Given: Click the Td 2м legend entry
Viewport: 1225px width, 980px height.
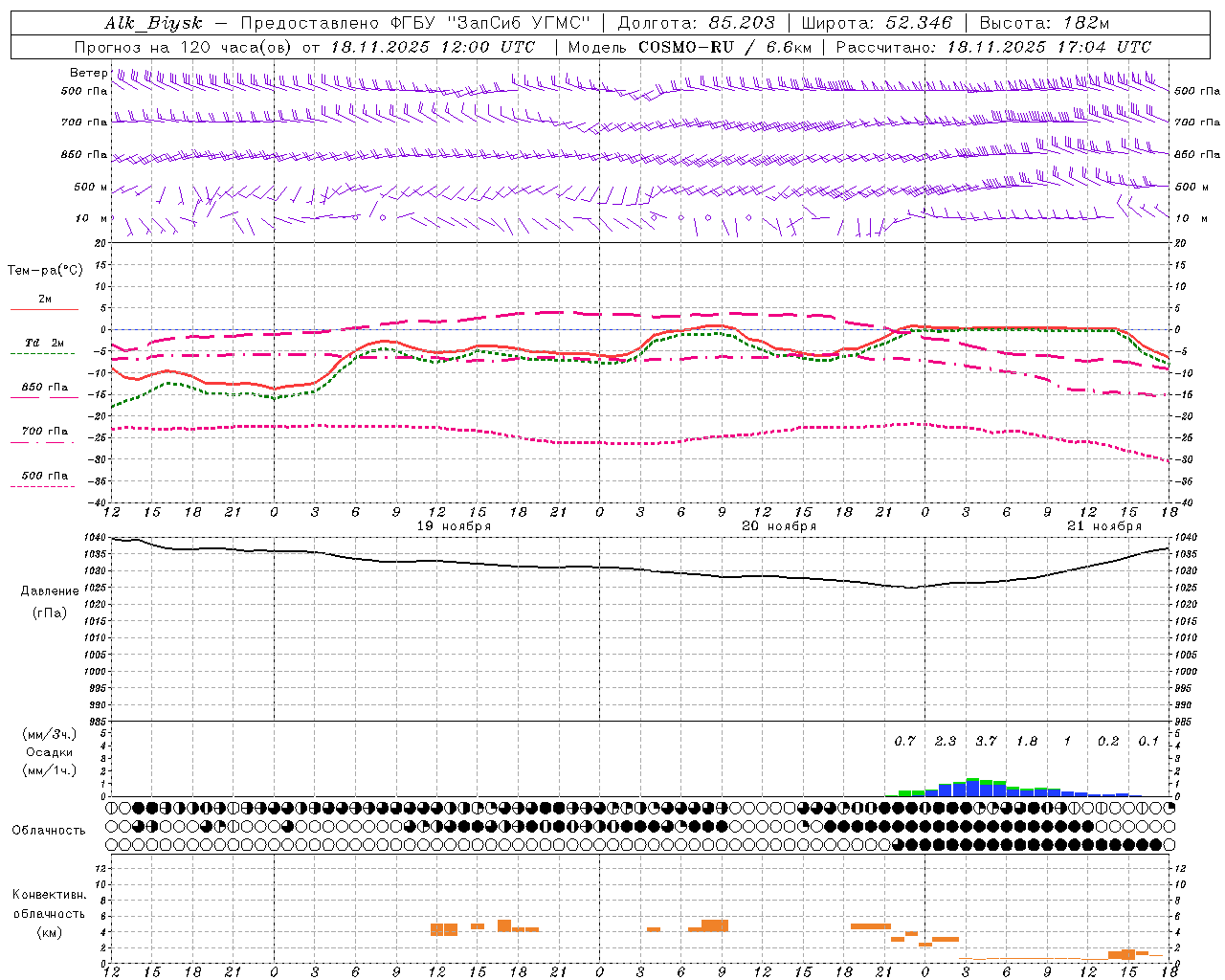Looking at the screenshot, I should pyautogui.click(x=44, y=343).
